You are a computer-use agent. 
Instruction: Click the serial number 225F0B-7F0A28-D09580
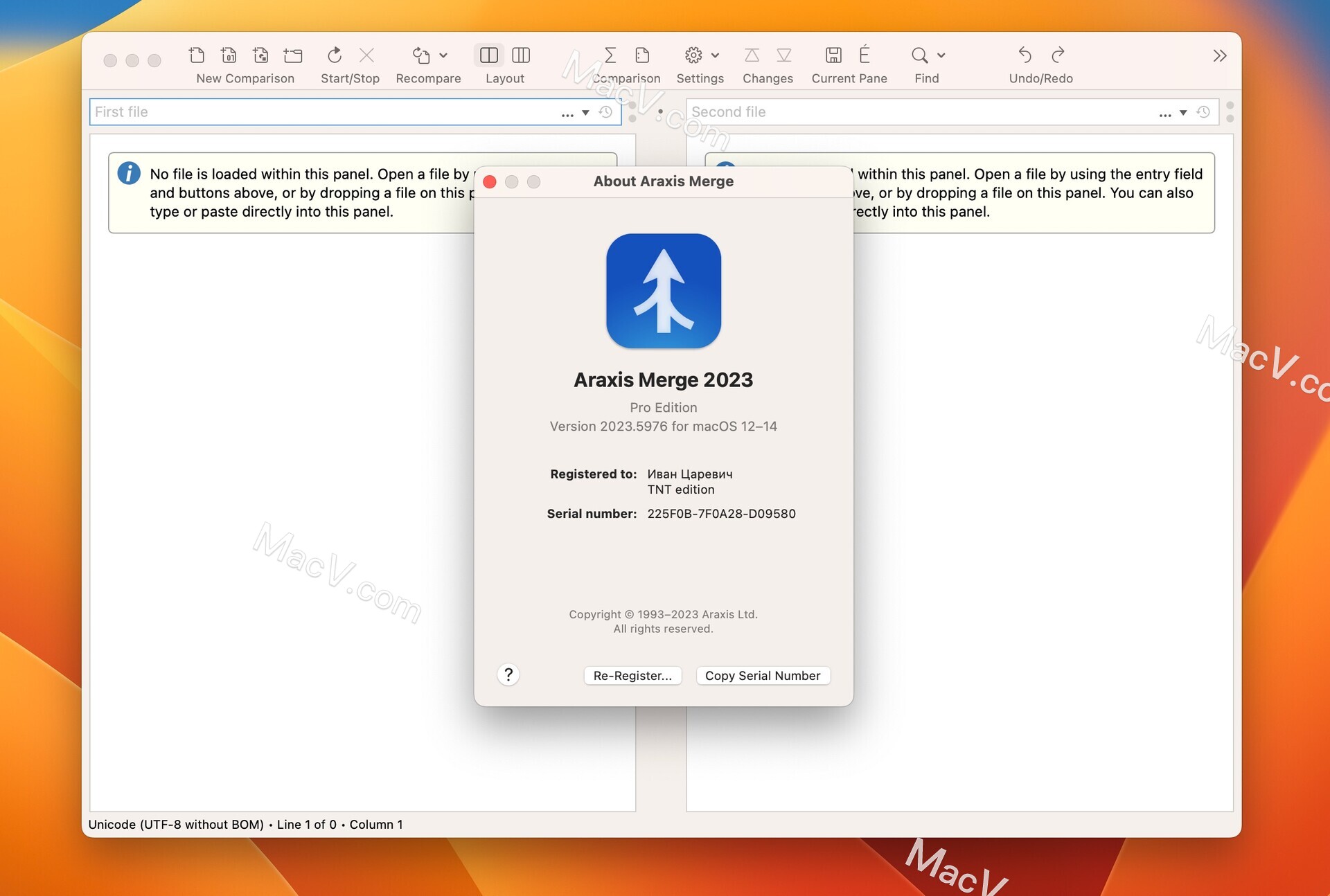pyautogui.click(x=721, y=514)
